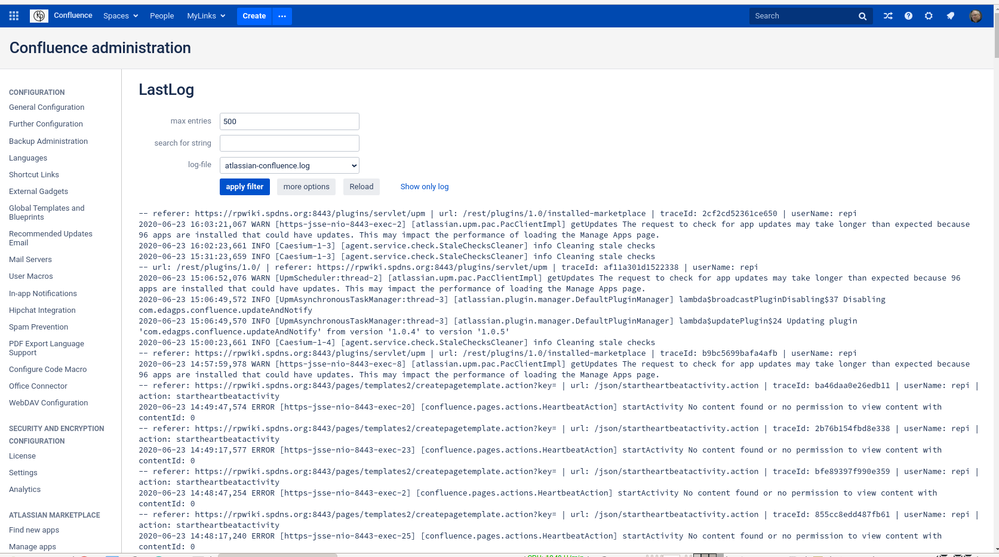
Task: Open the shuffle arrows icon in header
Action: pos(888,16)
